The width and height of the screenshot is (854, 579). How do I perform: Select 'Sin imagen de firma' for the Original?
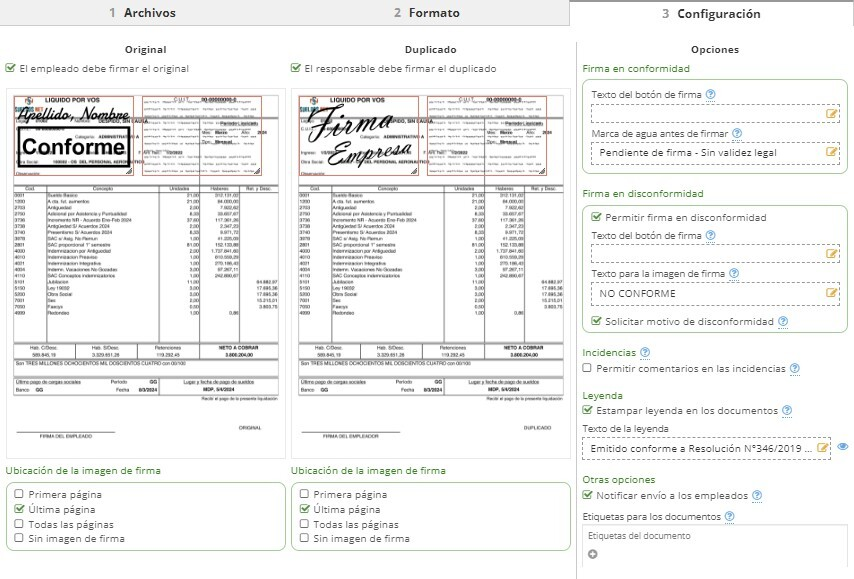tap(19, 538)
